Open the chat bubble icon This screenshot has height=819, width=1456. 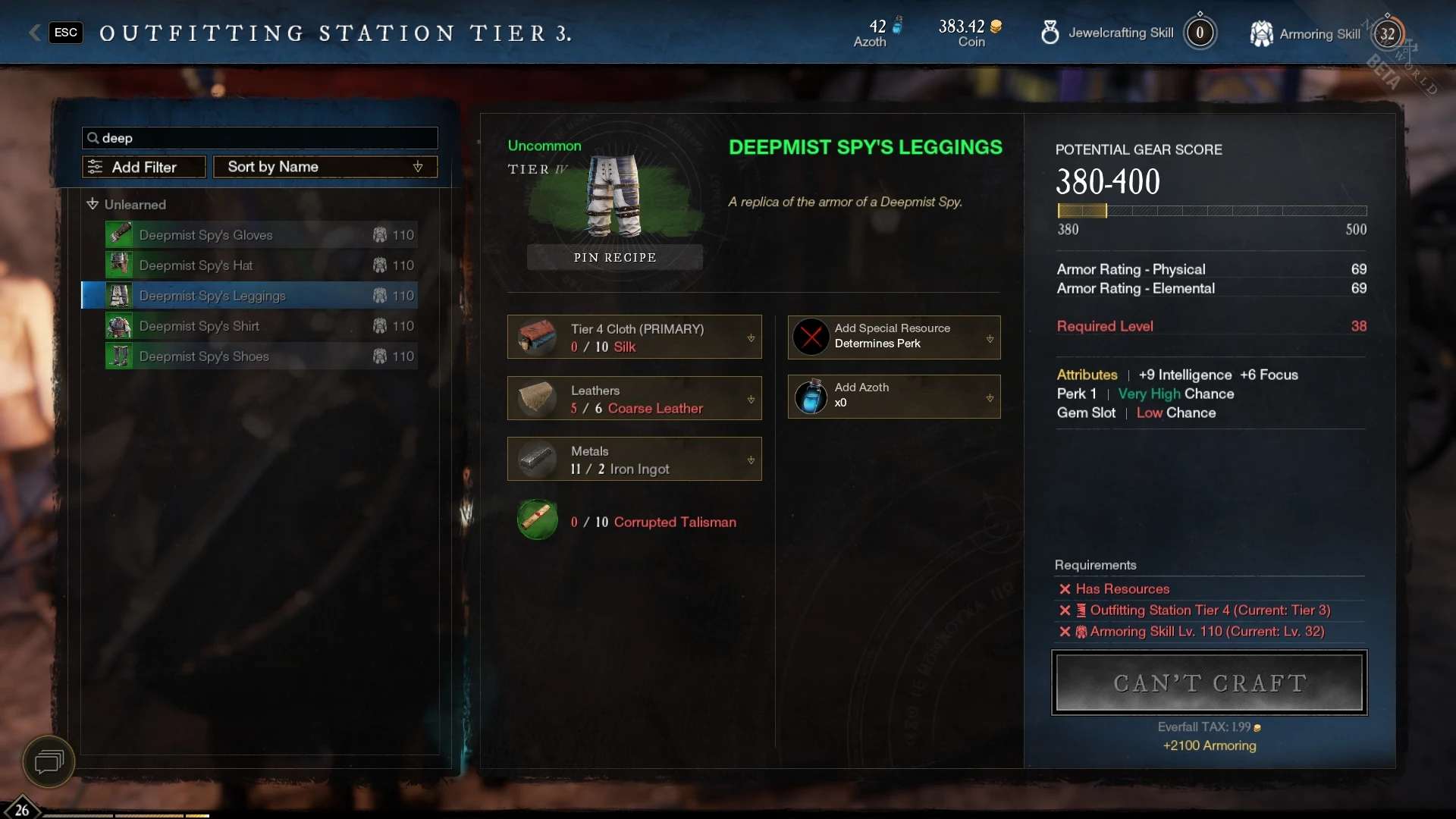[x=49, y=761]
